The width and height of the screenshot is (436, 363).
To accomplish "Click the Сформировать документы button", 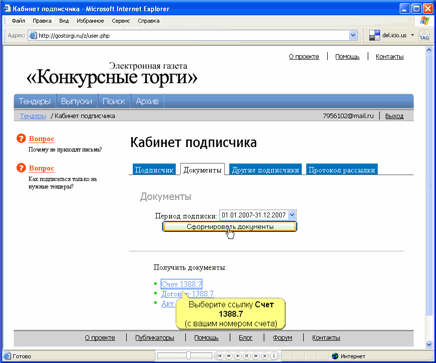I will (x=230, y=227).
